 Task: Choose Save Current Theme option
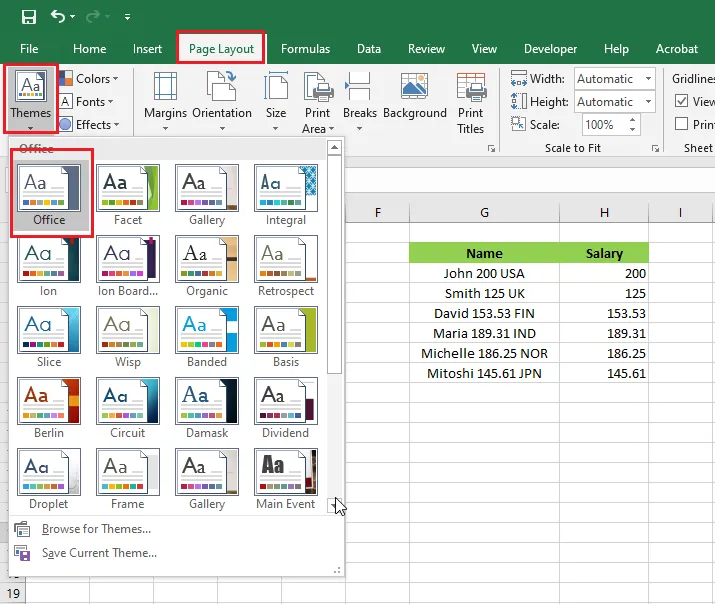click(x=99, y=553)
